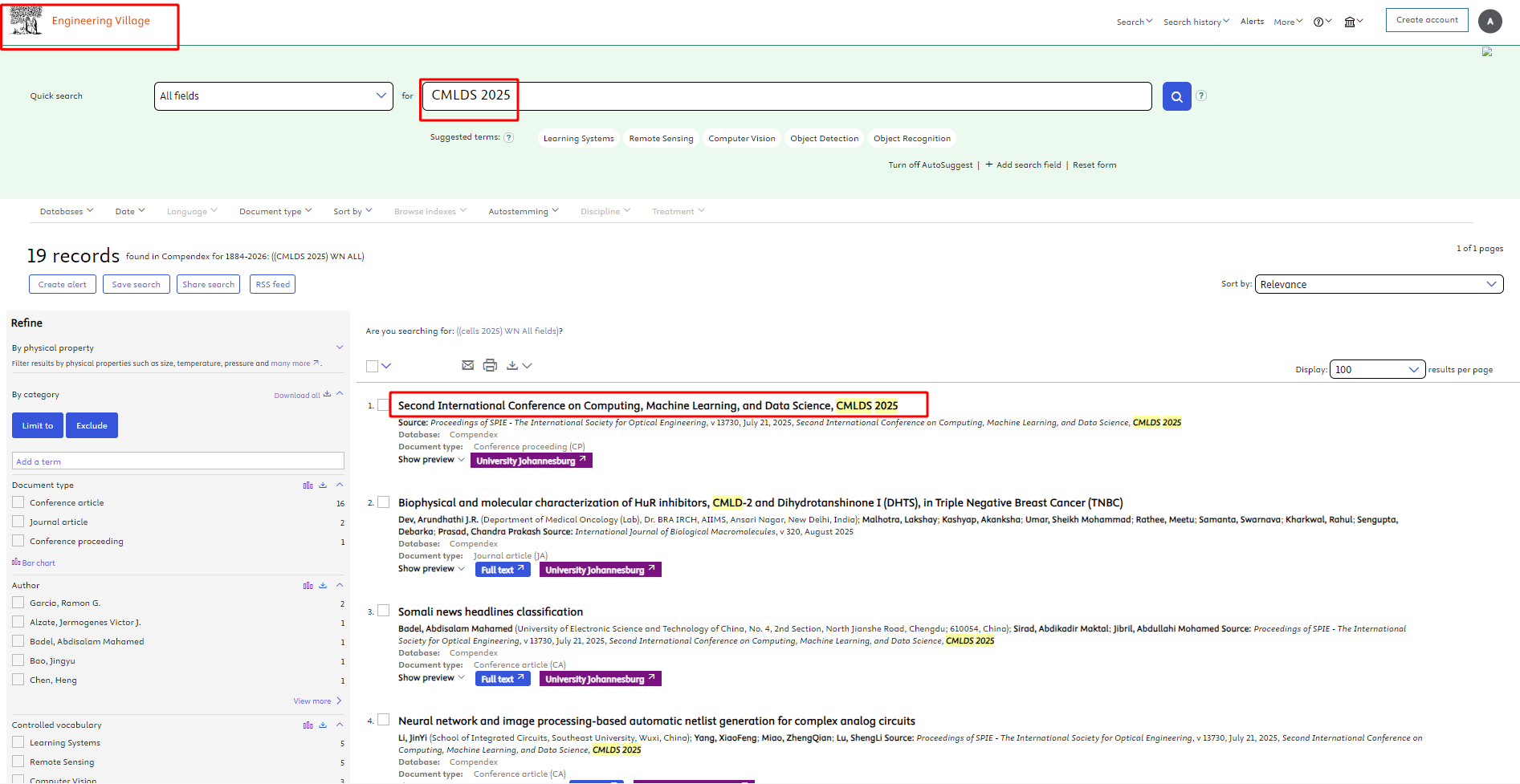Select the Garcia, Ramon G. author checkbox
Screen dimensions: 1520x784
click(18, 603)
